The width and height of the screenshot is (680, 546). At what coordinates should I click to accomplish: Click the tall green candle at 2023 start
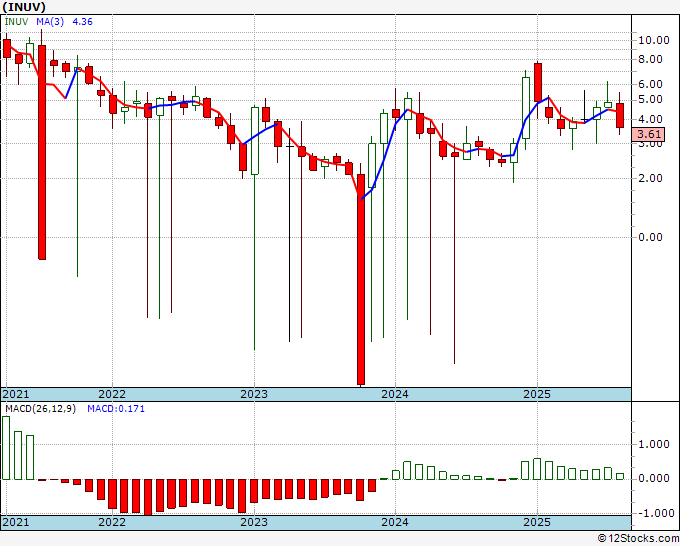click(x=255, y=141)
